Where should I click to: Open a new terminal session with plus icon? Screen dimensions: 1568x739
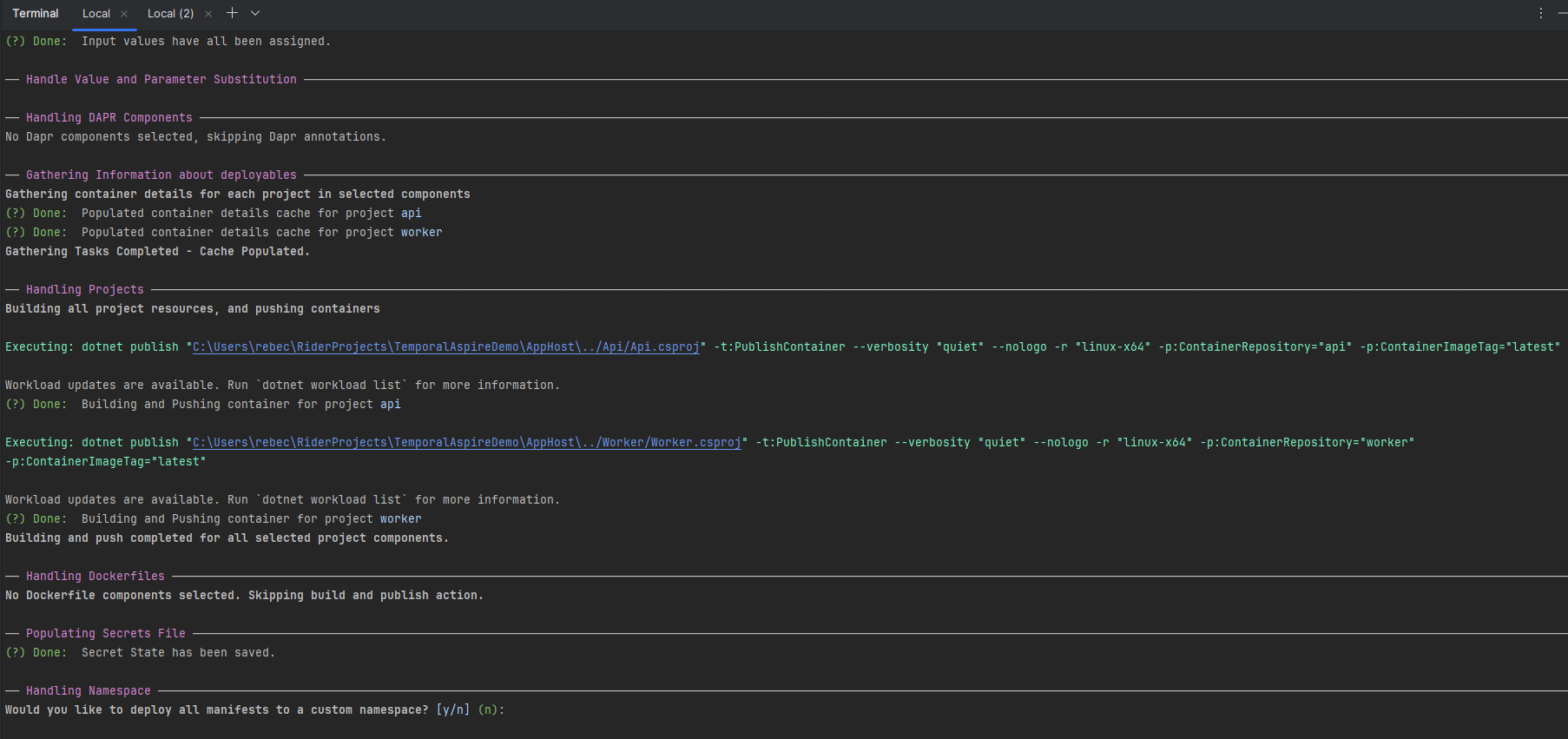232,13
